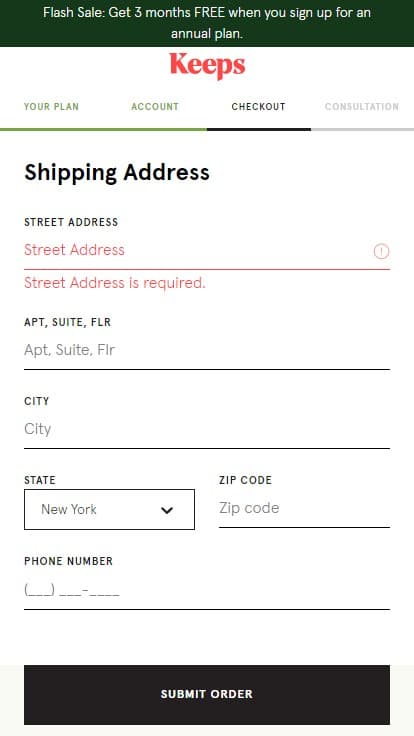Screen dimensions: 414x736
Task: Submit the order with the black button
Action: [207, 695]
